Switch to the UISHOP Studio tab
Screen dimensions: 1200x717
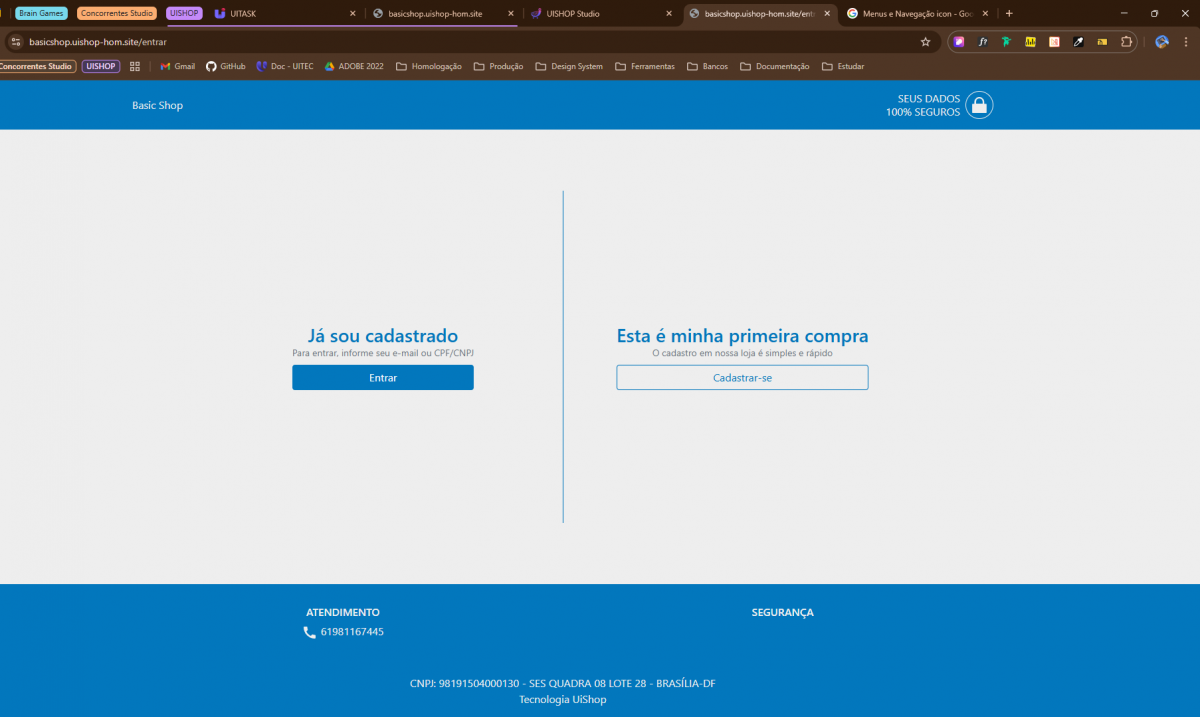pos(598,14)
